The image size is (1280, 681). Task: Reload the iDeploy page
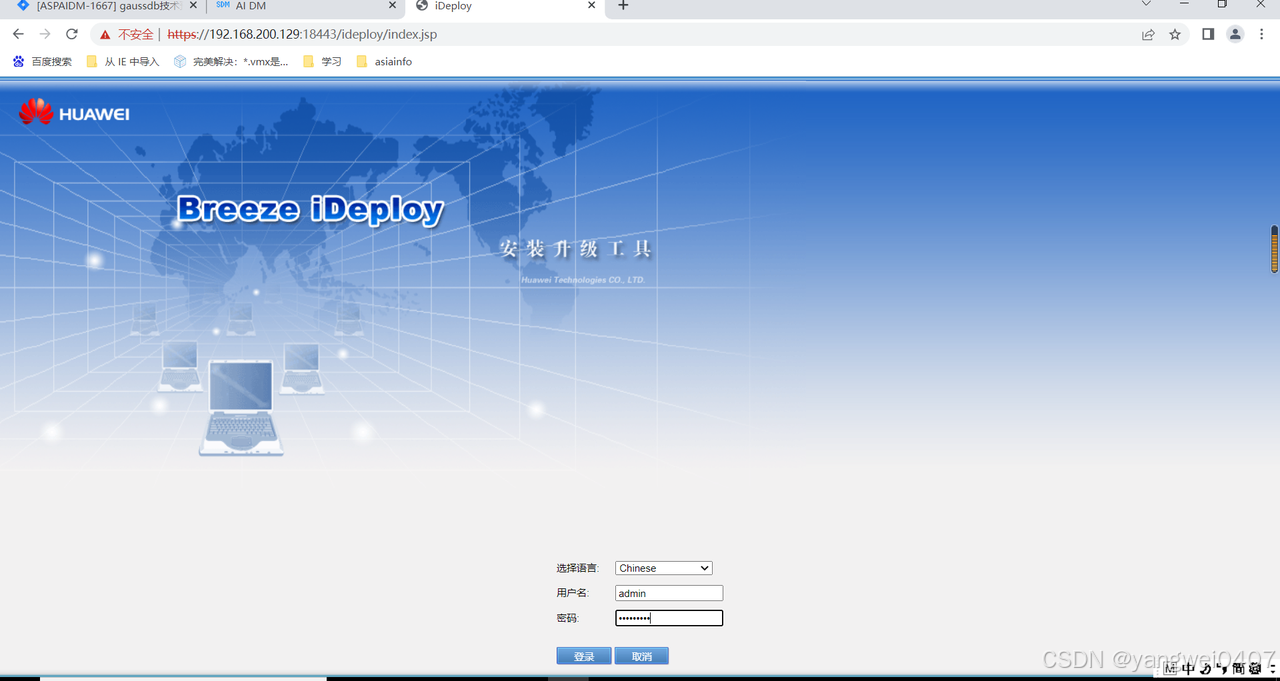72,34
